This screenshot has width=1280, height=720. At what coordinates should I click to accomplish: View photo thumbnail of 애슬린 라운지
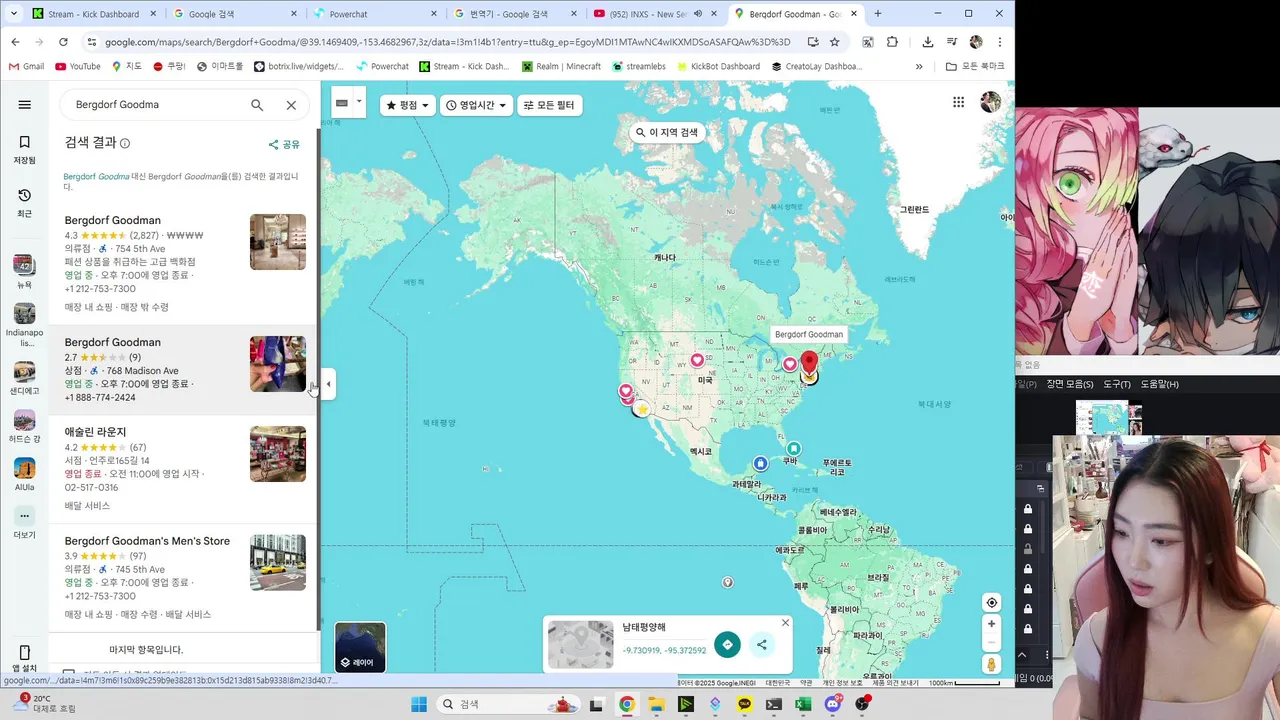[278, 454]
